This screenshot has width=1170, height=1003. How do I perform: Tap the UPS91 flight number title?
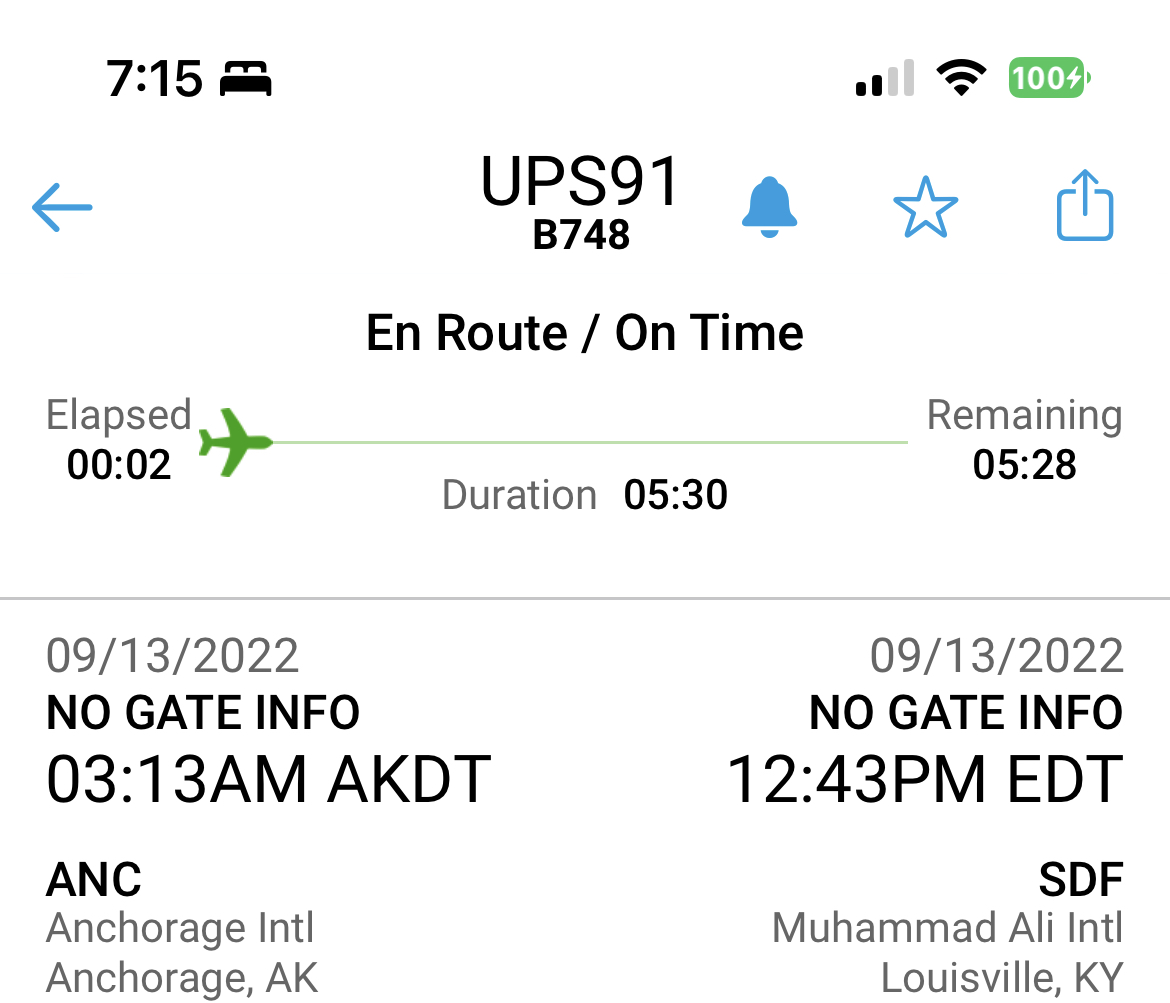tap(580, 182)
